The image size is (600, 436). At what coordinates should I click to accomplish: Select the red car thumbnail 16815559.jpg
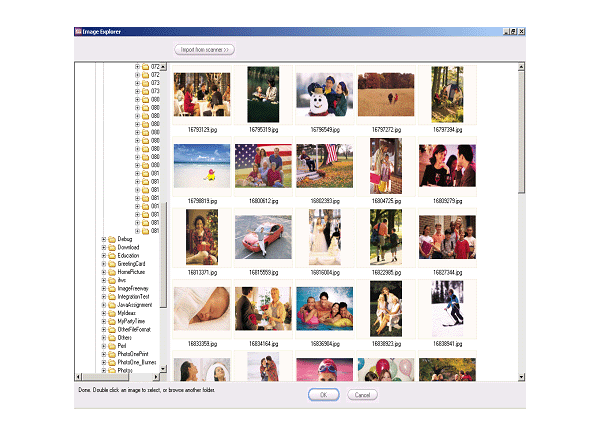click(x=263, y=238)
